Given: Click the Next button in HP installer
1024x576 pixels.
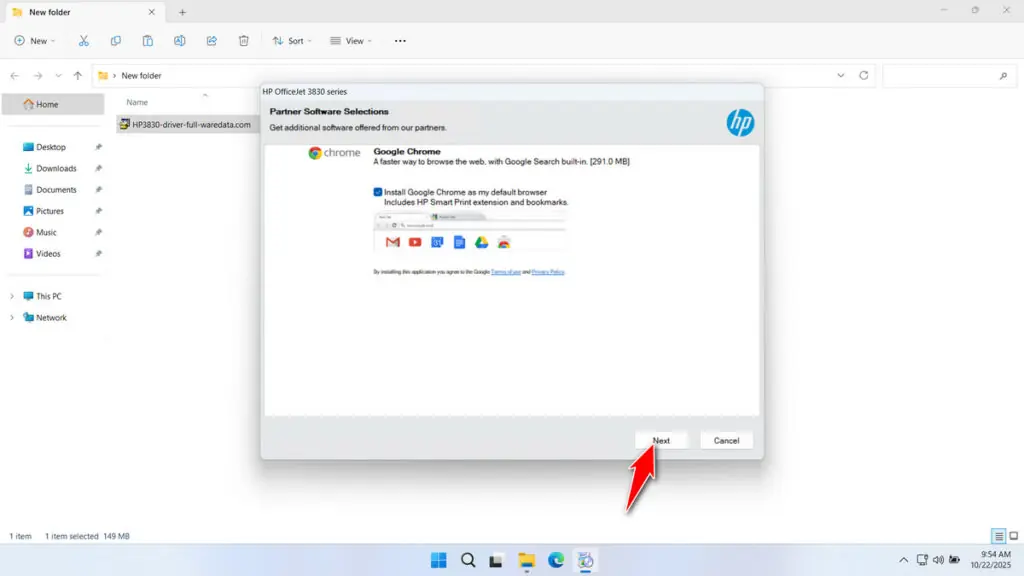Looking at the screenshot, I should tap(661, 440).
